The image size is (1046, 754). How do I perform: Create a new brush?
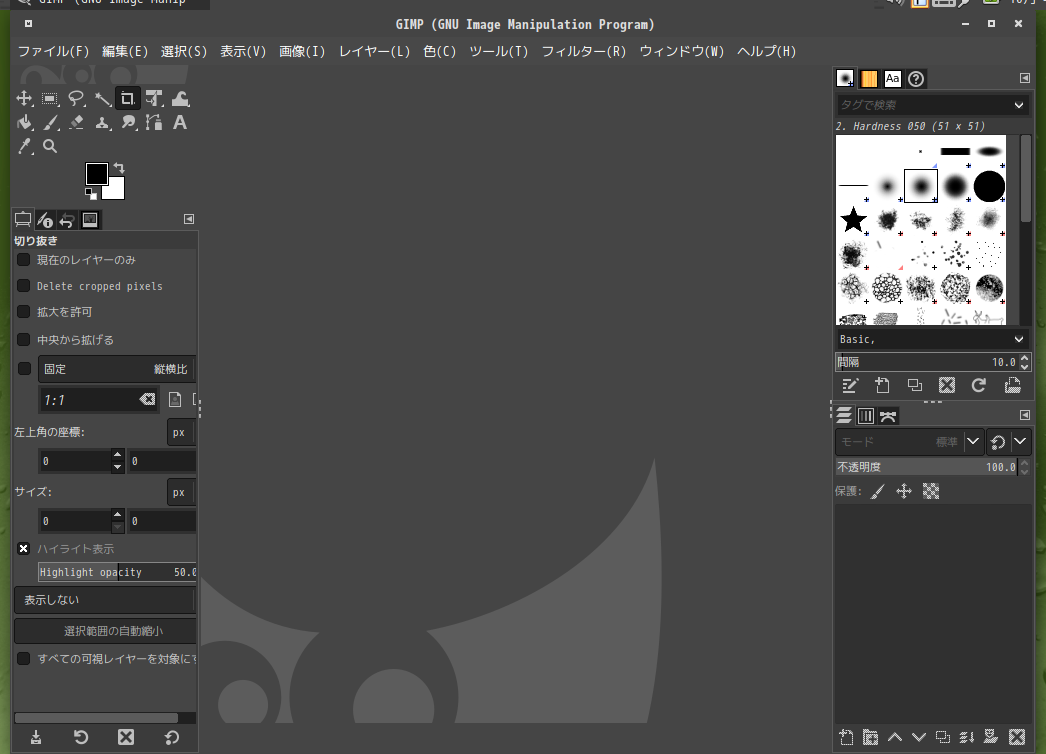[883, 385]
